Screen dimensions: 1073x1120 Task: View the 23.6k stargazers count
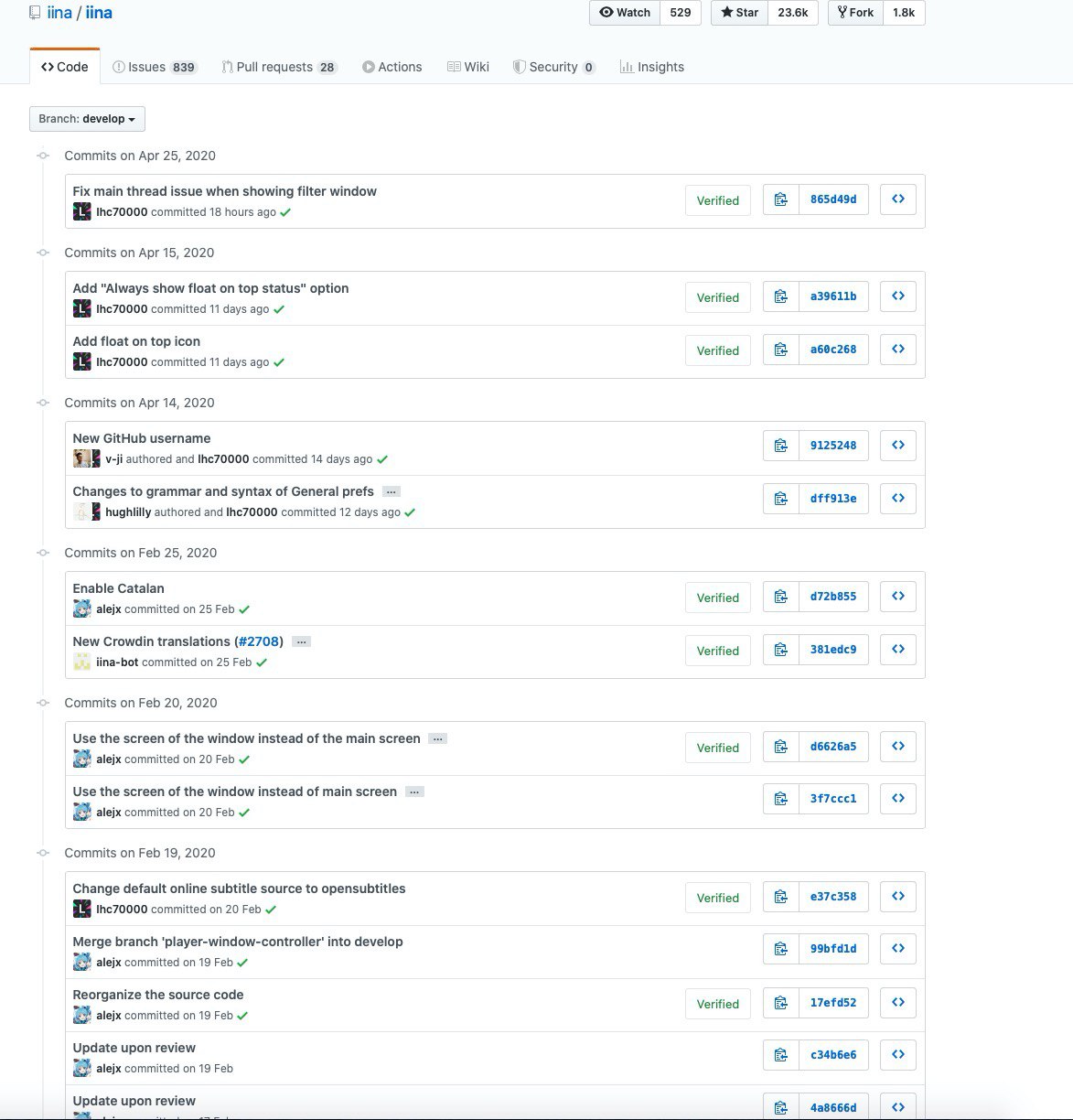(792, 13)
